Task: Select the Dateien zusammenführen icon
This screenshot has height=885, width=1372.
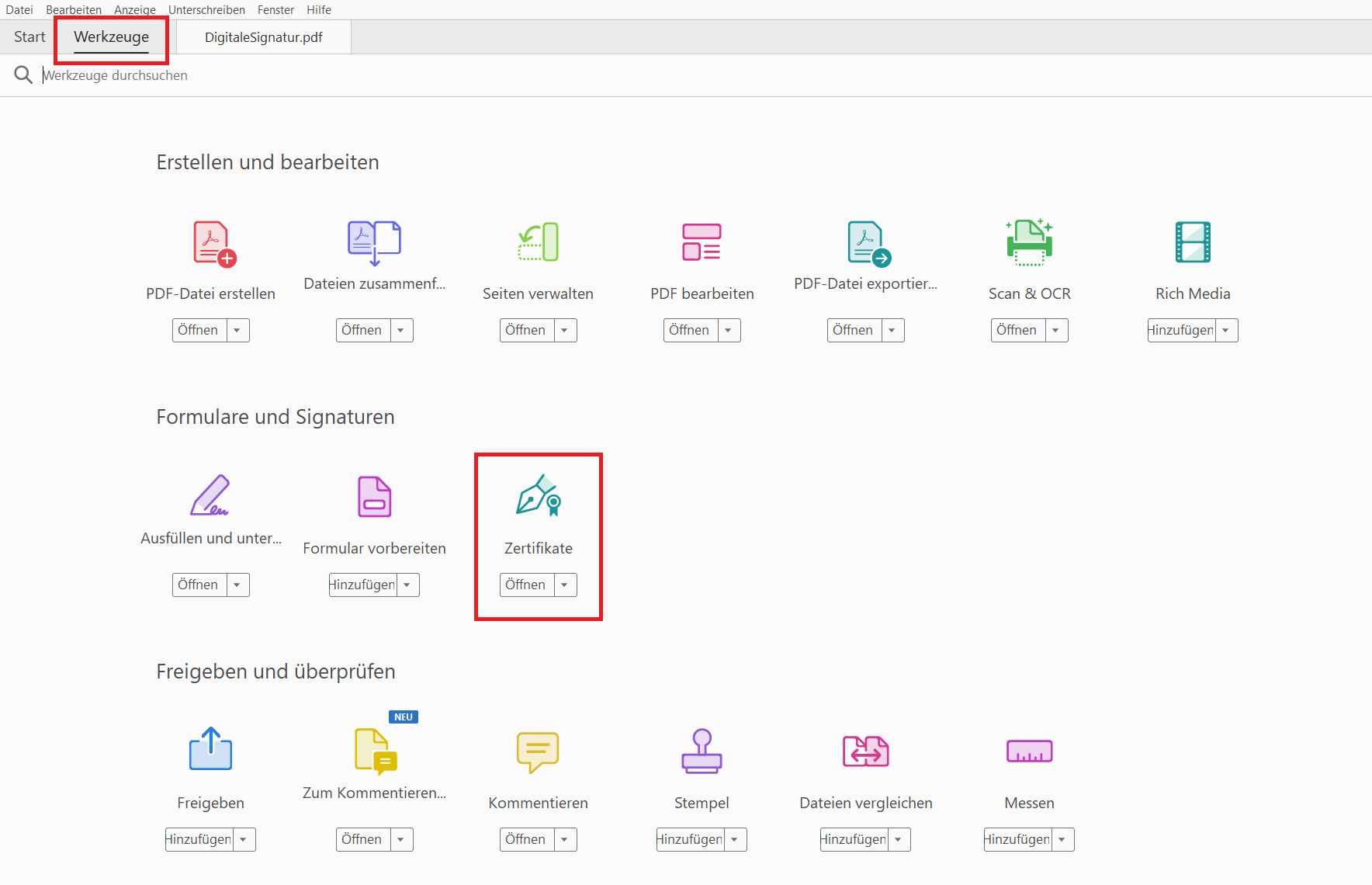Action: [374, 243]
